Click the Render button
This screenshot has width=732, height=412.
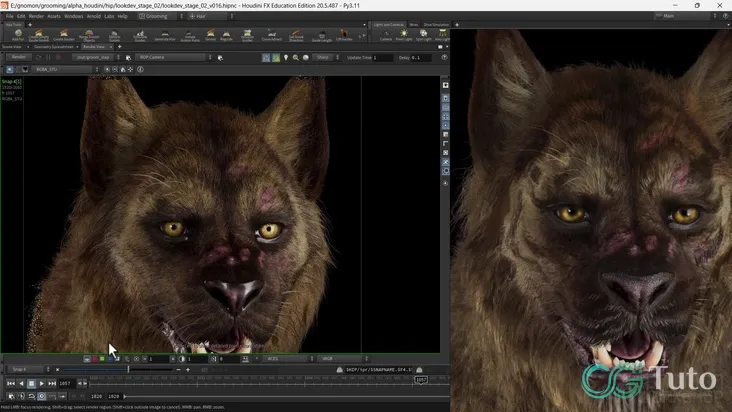pyautogui.click(x=19, y=57)
